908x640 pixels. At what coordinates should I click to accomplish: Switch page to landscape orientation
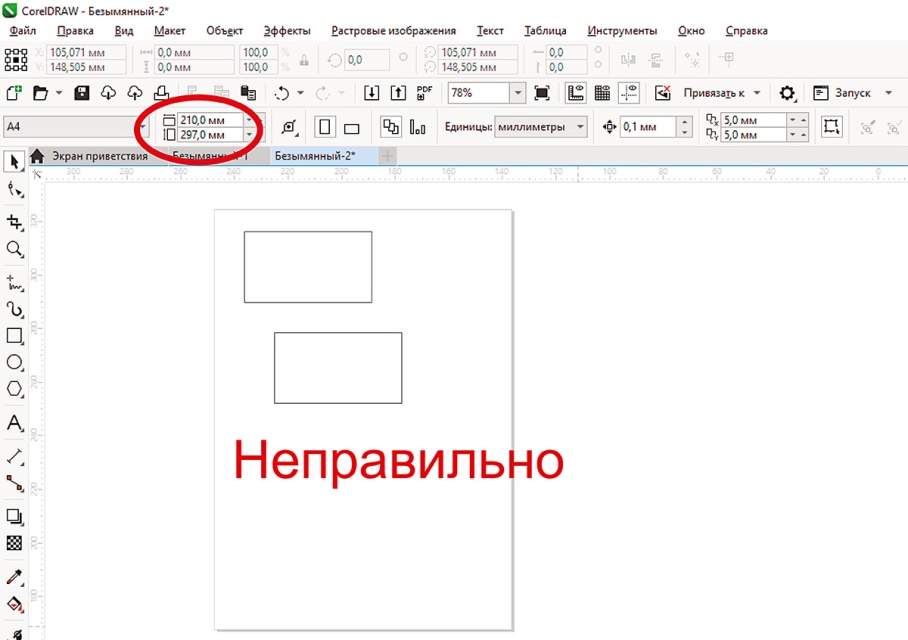coord(352,128)
